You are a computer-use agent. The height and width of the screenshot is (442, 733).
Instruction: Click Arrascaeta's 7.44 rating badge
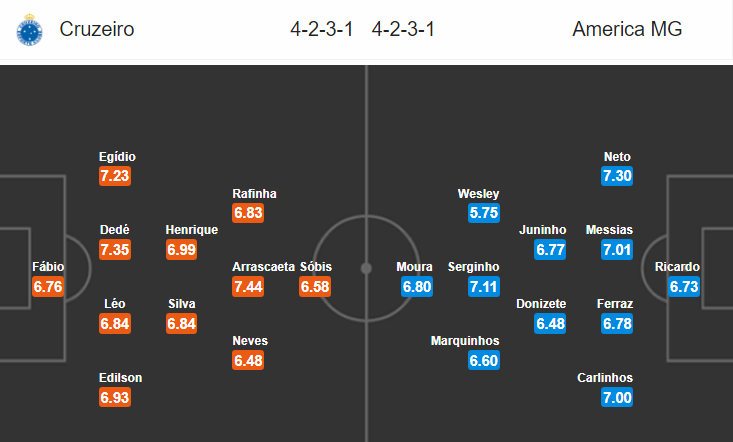[x=248, y=286]
